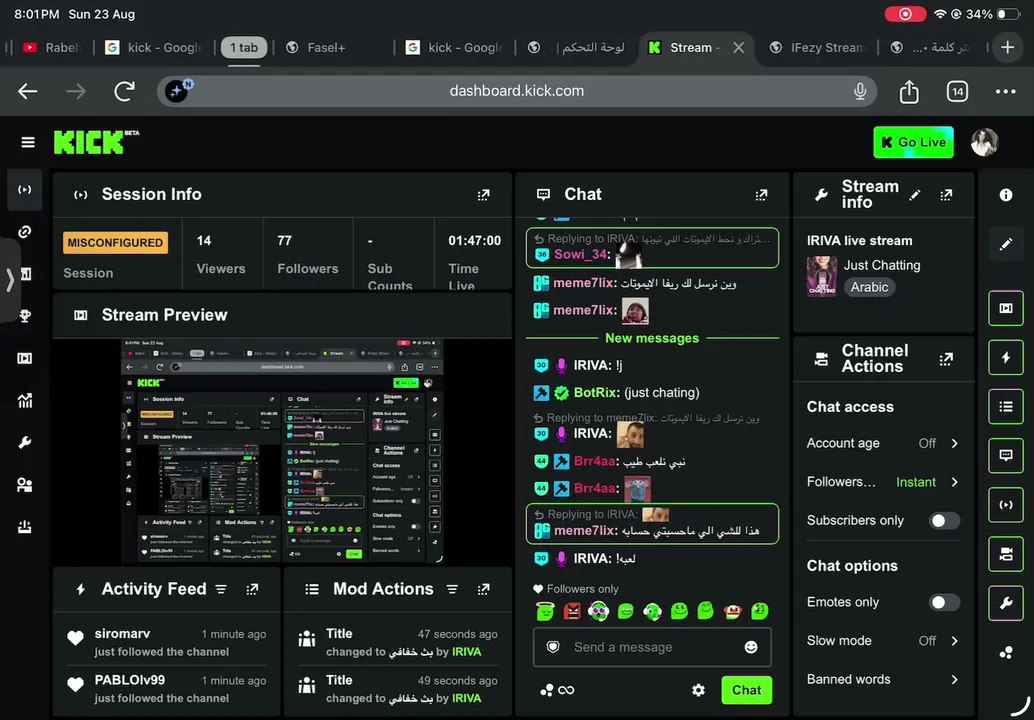Open the analytics chart icon in left sidebar
Viewport: 1034px width, 720px height.
point(24,400)
